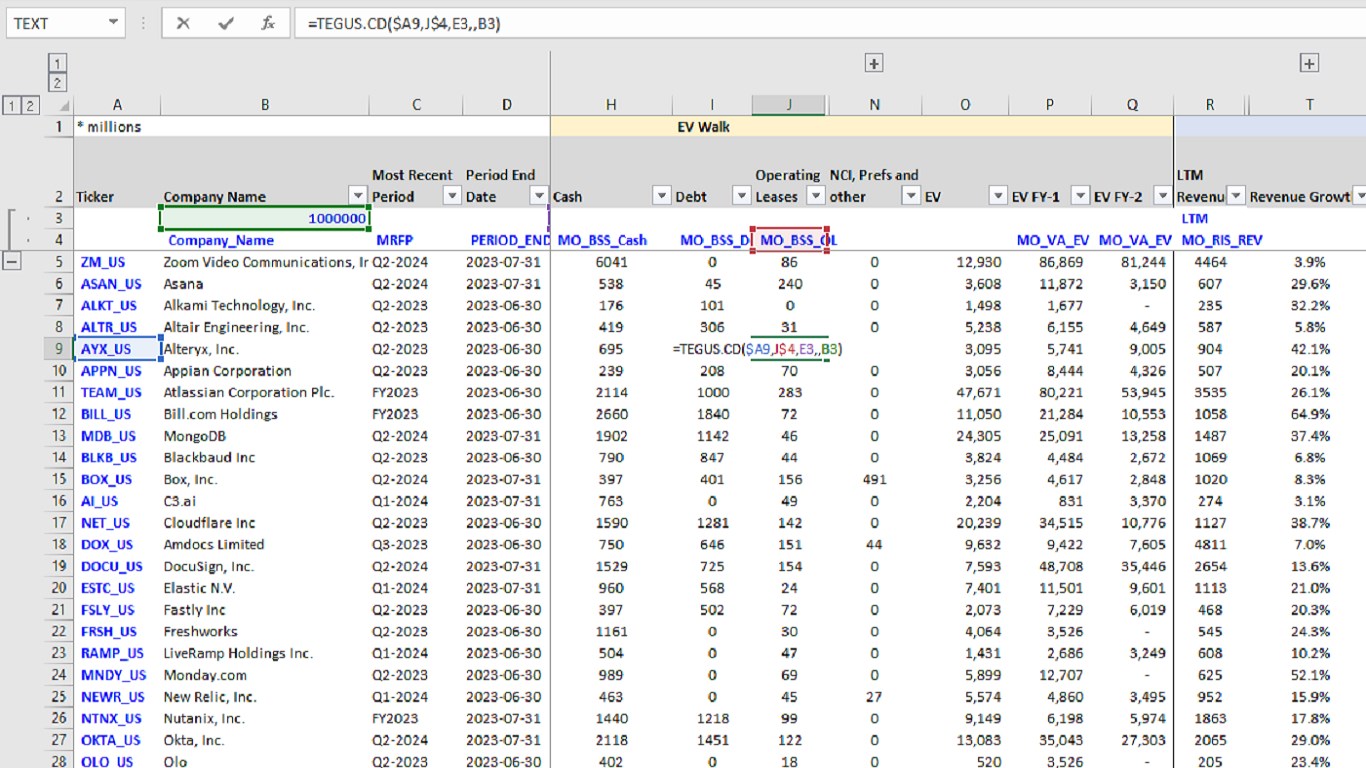Show row outline level 2

(32, 106)
